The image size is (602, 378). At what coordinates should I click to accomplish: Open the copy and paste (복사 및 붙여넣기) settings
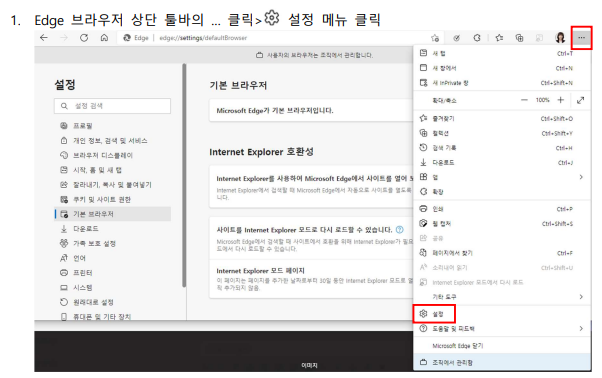tap(112, 185)
